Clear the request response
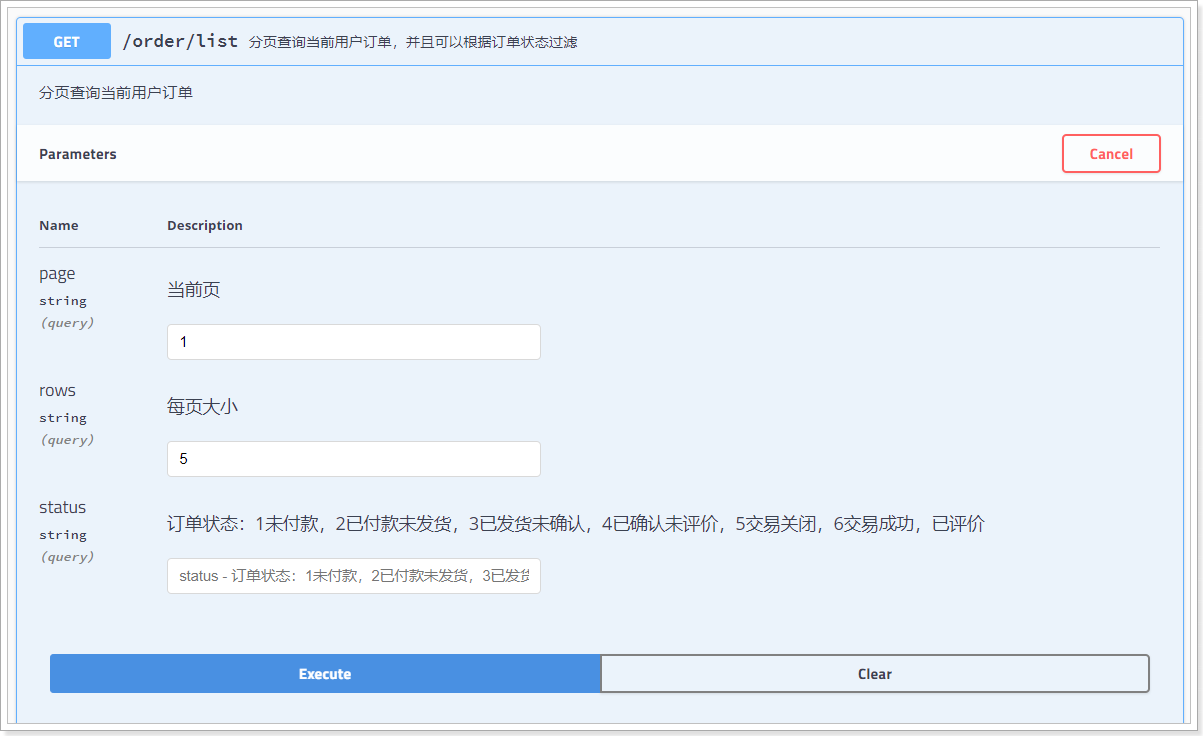Screen dimensions: 1203x736 875,674
